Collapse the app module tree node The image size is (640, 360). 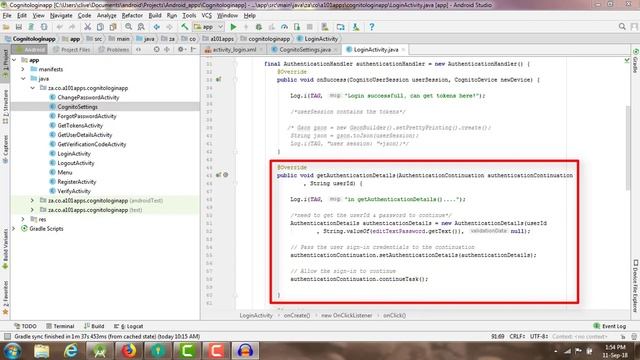[x=15, y=60]
